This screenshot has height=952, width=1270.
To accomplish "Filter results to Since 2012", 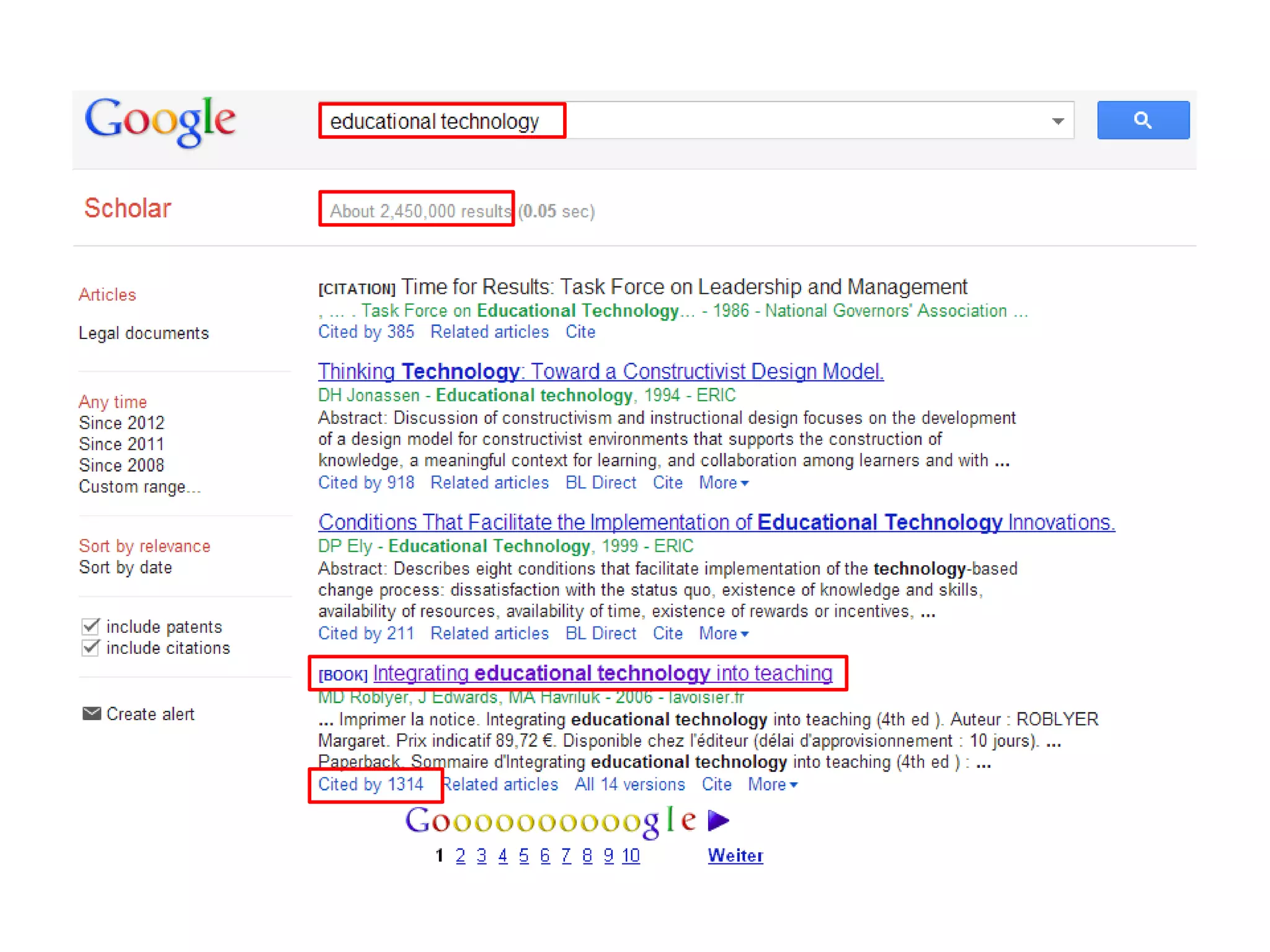I will [x=122, y=423].
